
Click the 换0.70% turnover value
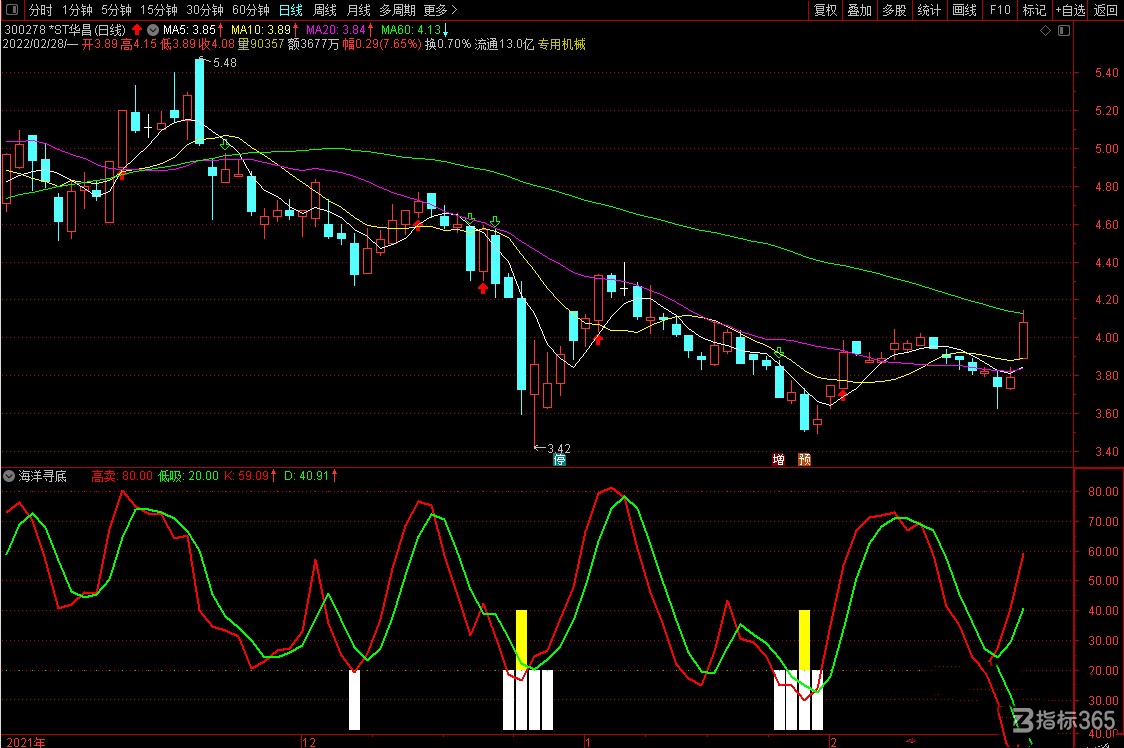click(448, 44)
